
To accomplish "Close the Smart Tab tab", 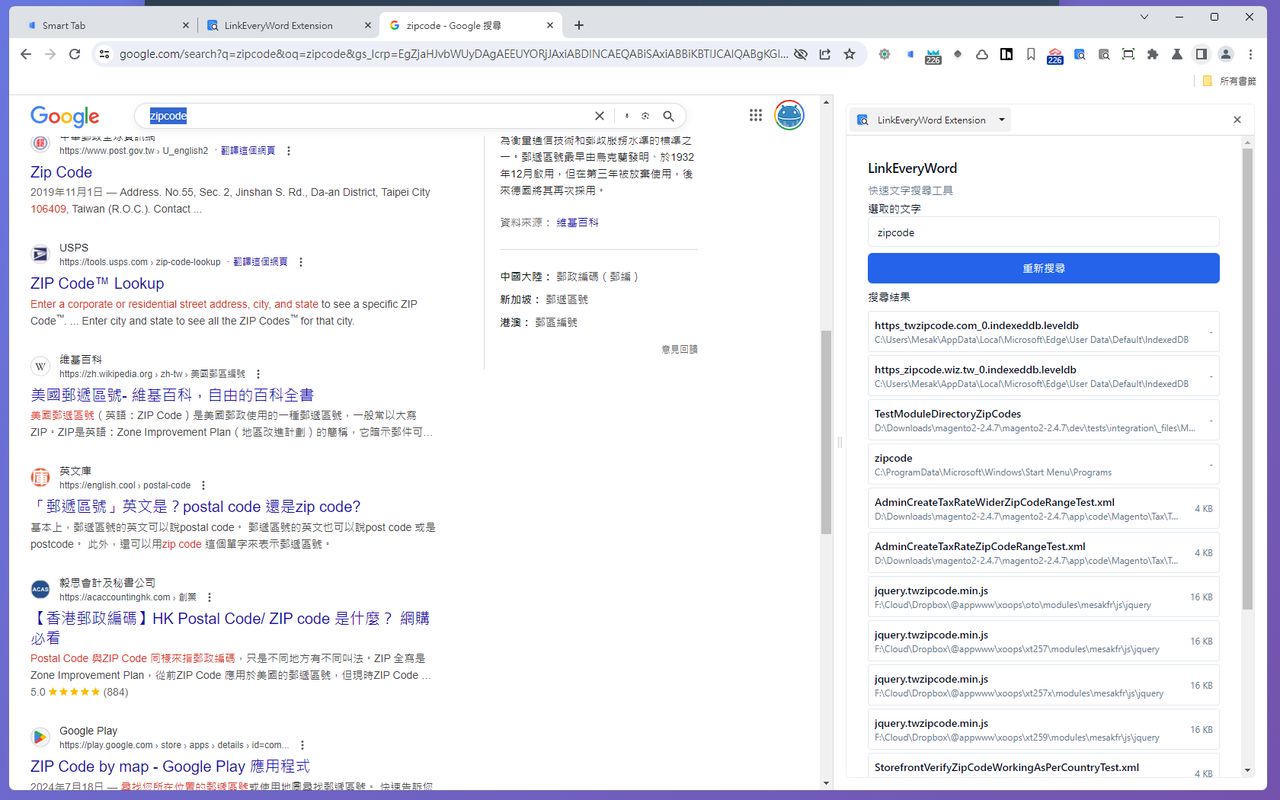I will point(185,25).
